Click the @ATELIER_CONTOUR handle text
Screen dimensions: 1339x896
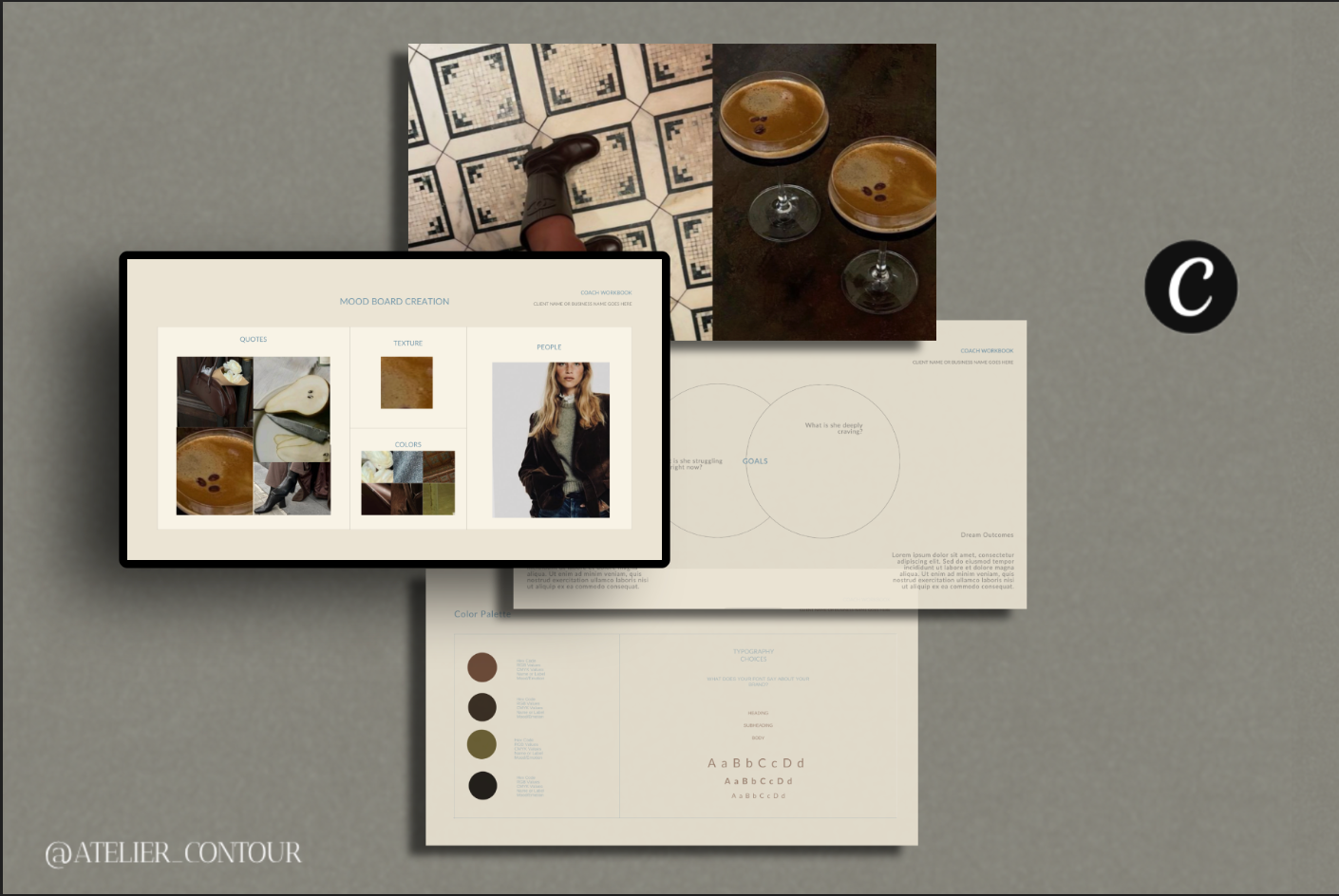point(173,853)
